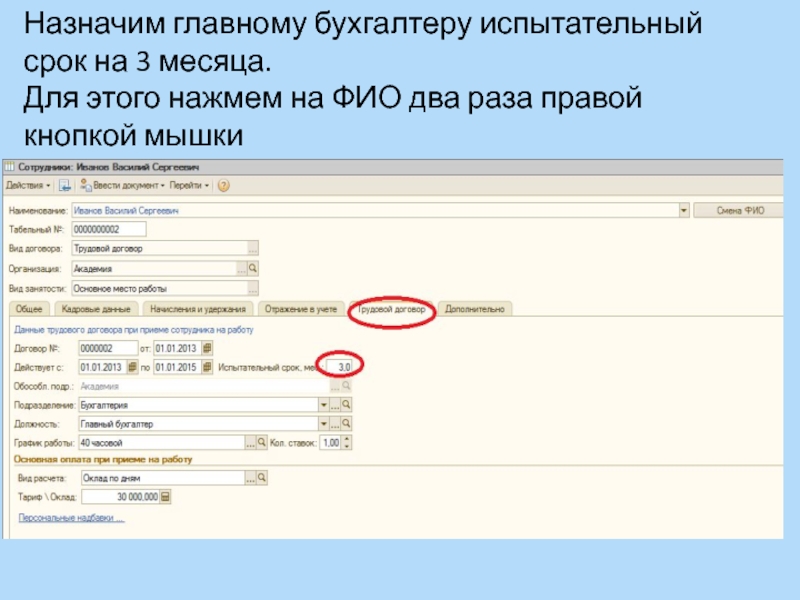Screen dimensions: 800x600
Task: Click magnifier icon beside Вид расчета field
Action: (x=263, y=478)
